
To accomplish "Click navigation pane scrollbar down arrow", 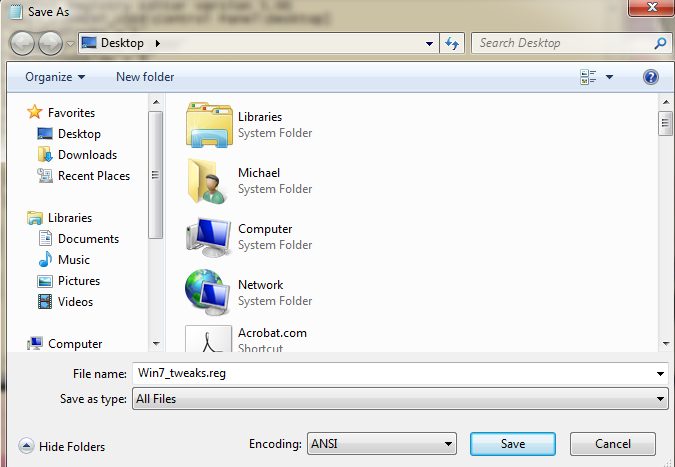I will tap(156, 343).
